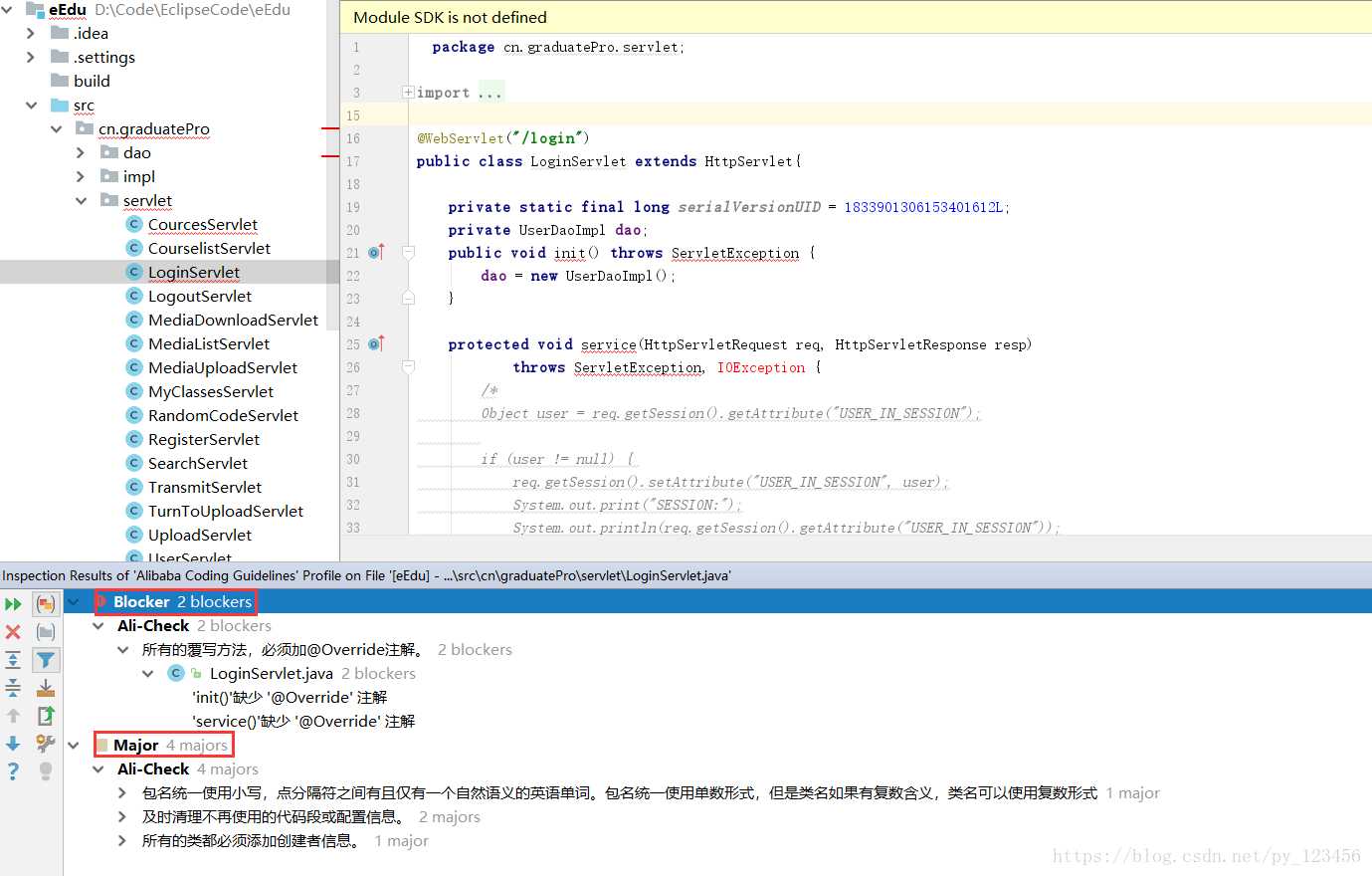Collapse the @Override rule node
The image size is (1372, 876).
[122, 650]
